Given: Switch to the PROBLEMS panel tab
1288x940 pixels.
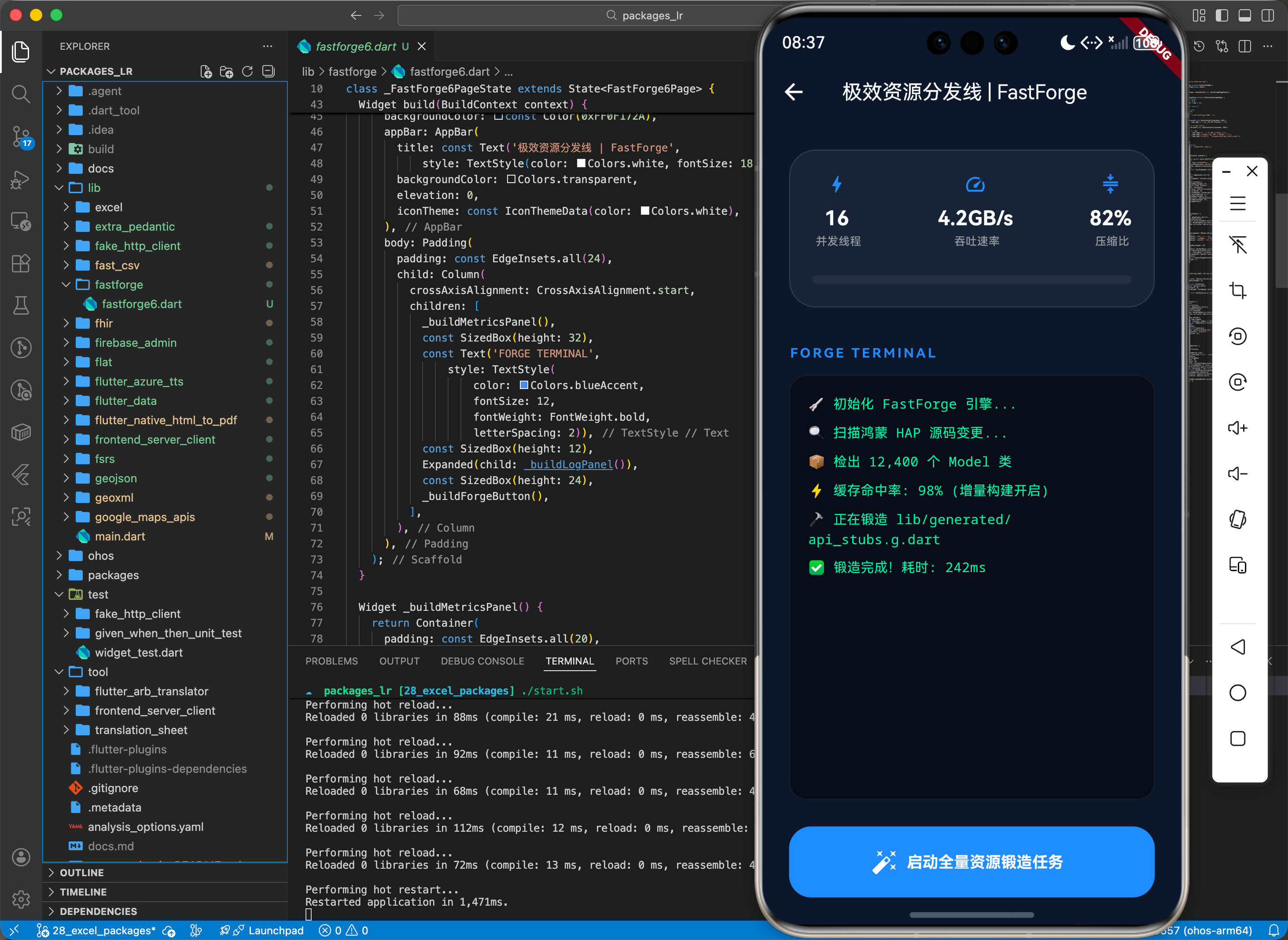Looking at the screenshot, I should click(331, 661).
